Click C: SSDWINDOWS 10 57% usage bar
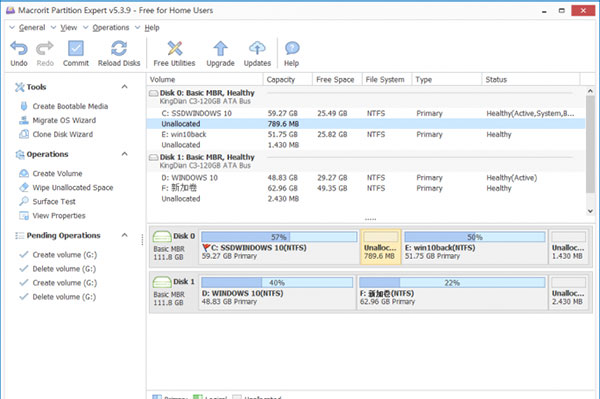 279,237
